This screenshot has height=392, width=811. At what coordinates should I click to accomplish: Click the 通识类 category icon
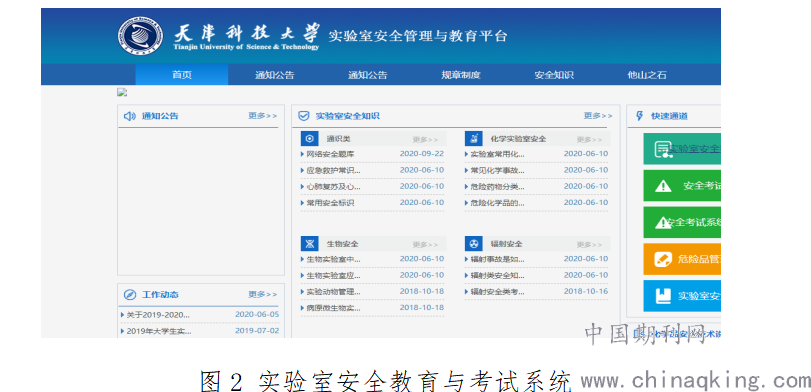click(x=309, y=139)
